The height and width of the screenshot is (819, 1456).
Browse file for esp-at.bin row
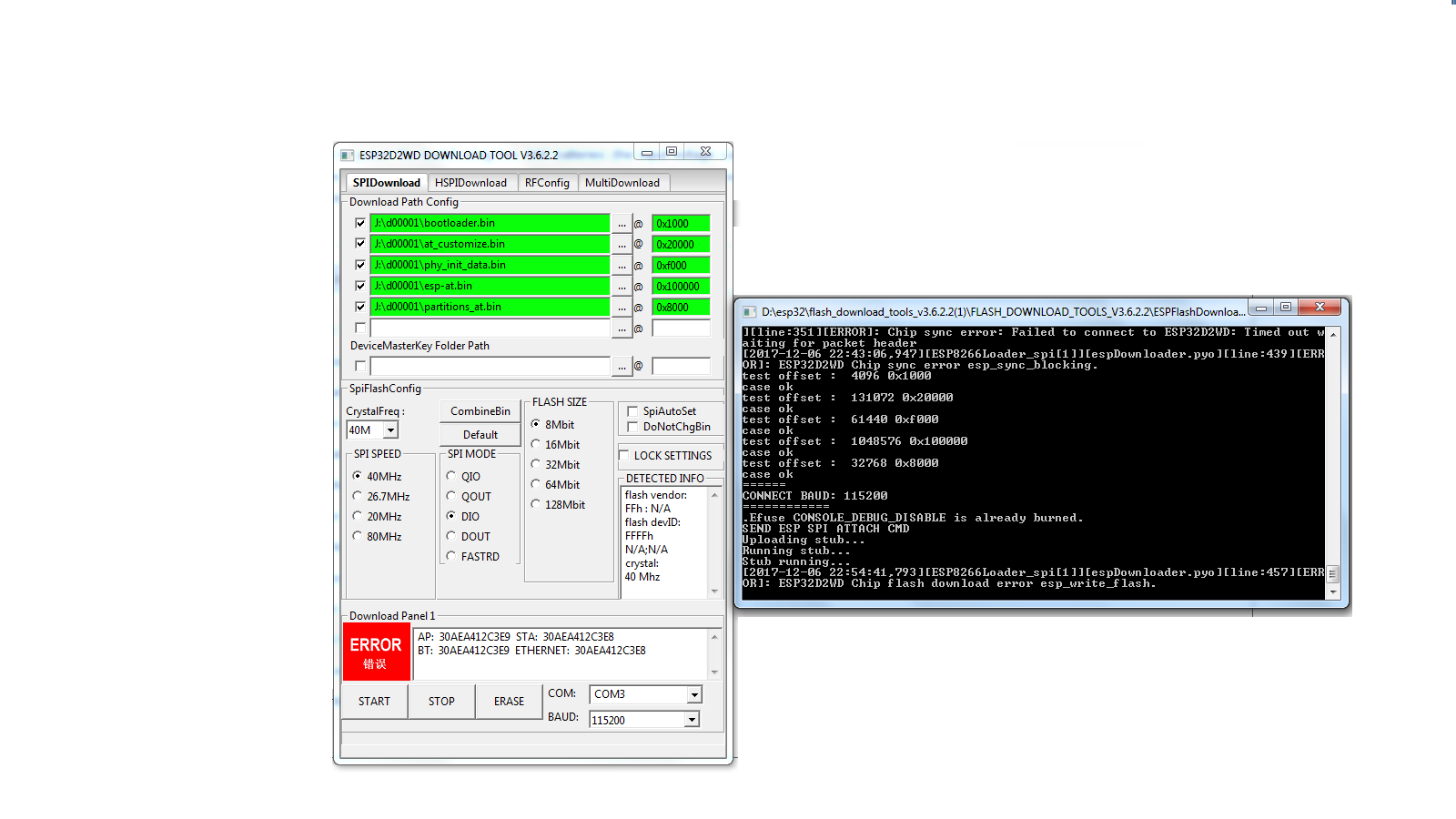[x=622, y=286]
